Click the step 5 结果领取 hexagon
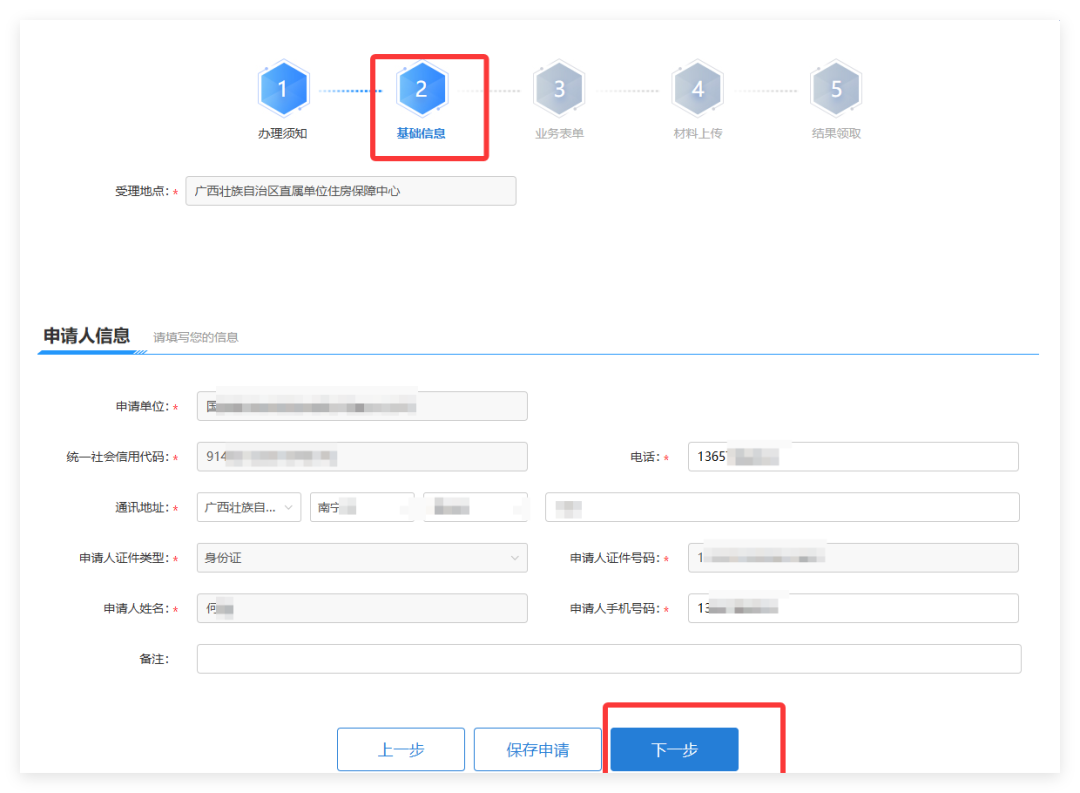 836,90
